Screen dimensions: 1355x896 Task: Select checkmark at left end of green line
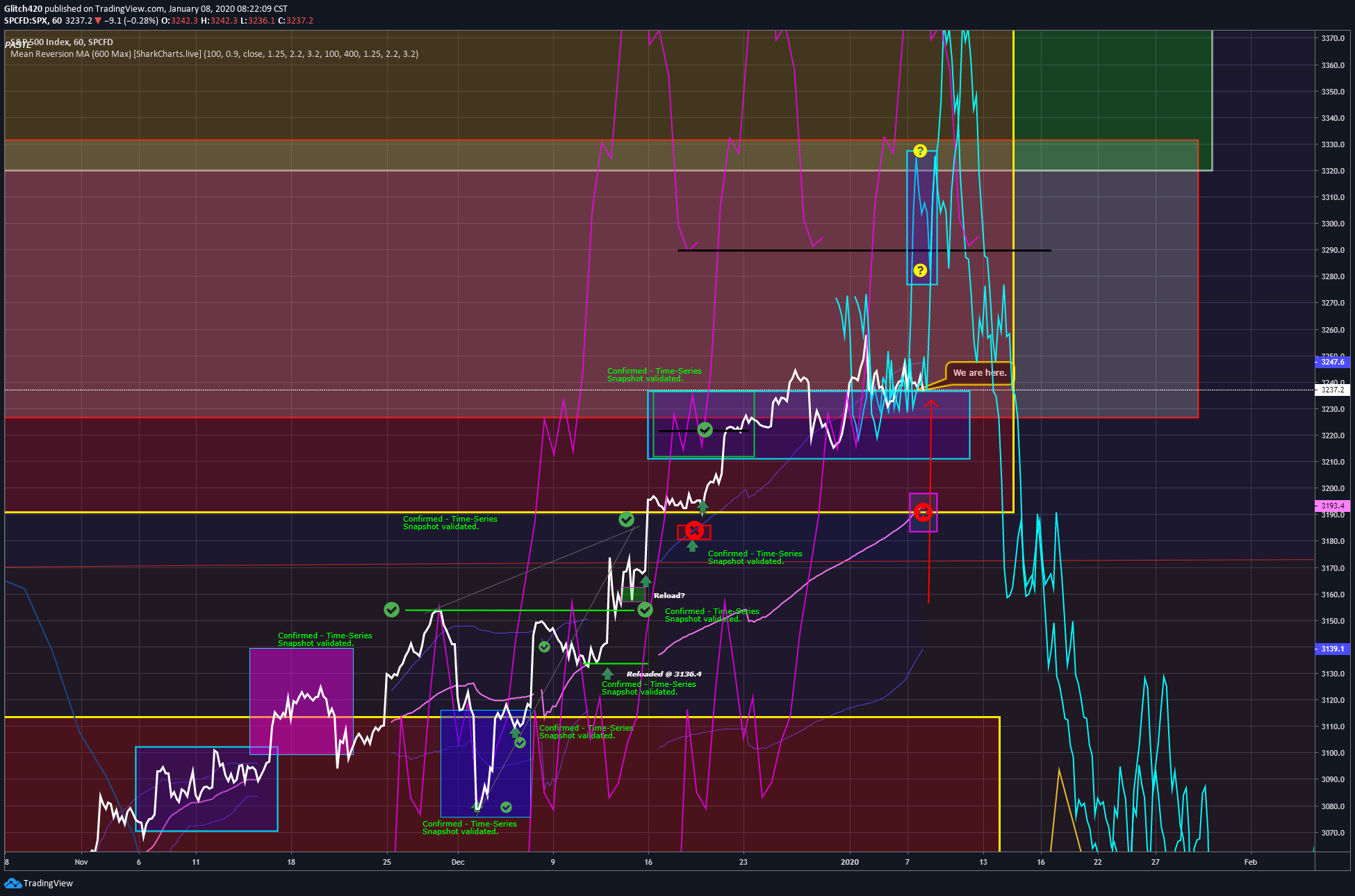coord(392,610)
